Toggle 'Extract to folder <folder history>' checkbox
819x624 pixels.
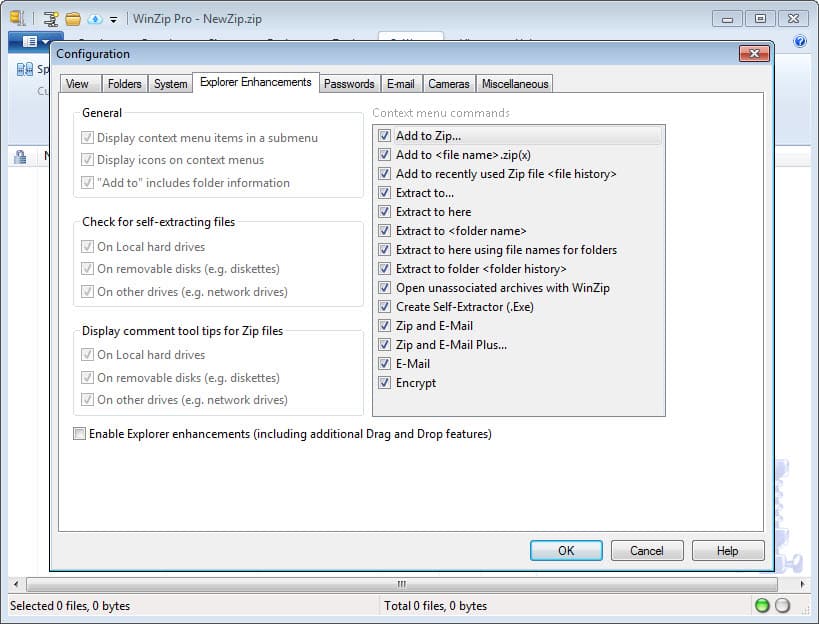384,268
